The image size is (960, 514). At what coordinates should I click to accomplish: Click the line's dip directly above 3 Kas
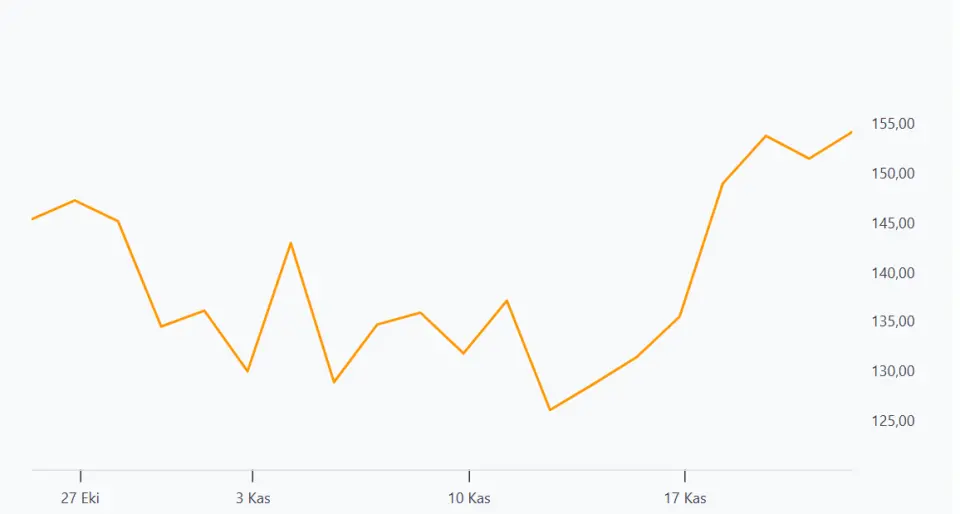click(248, 371)
